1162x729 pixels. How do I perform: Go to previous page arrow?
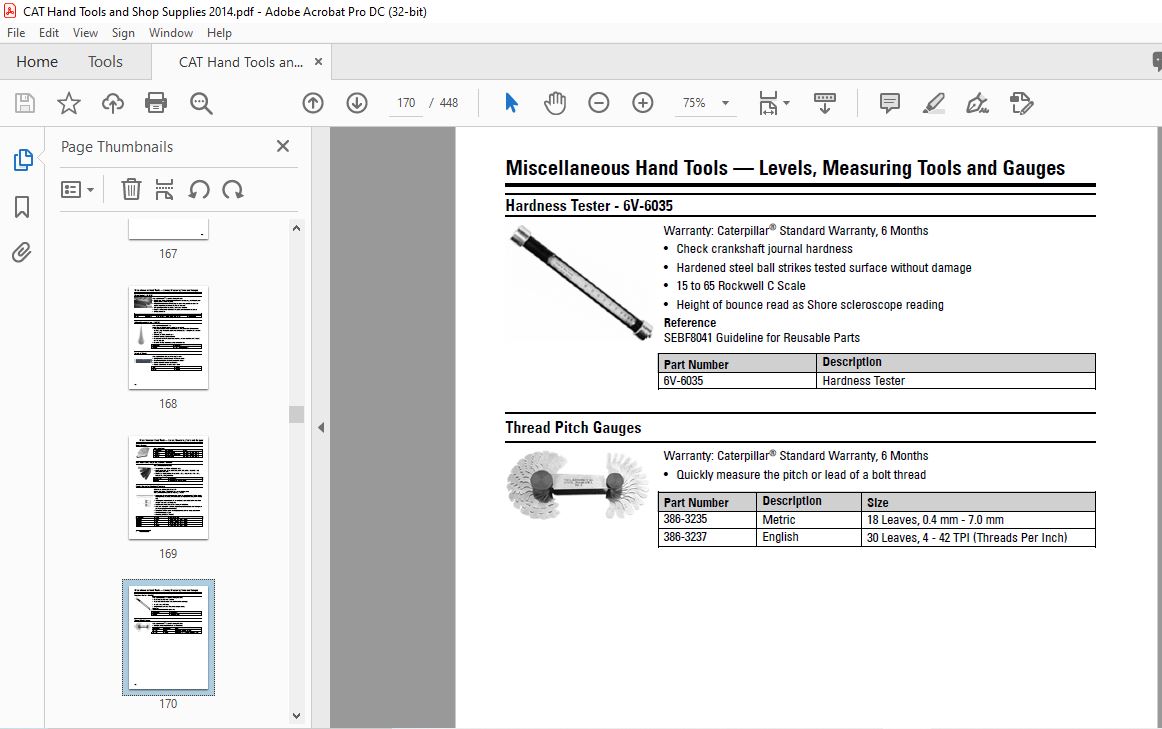point(313,103)
